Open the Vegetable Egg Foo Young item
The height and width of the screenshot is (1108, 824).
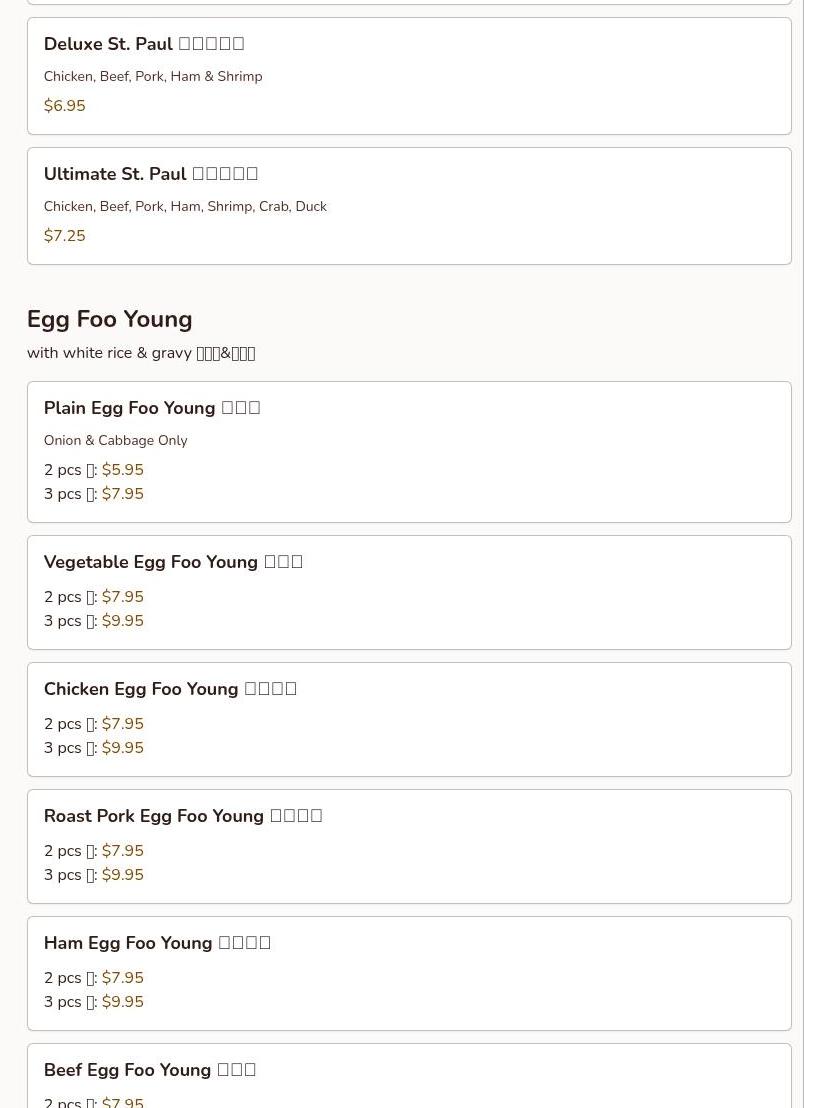point(173,562)
